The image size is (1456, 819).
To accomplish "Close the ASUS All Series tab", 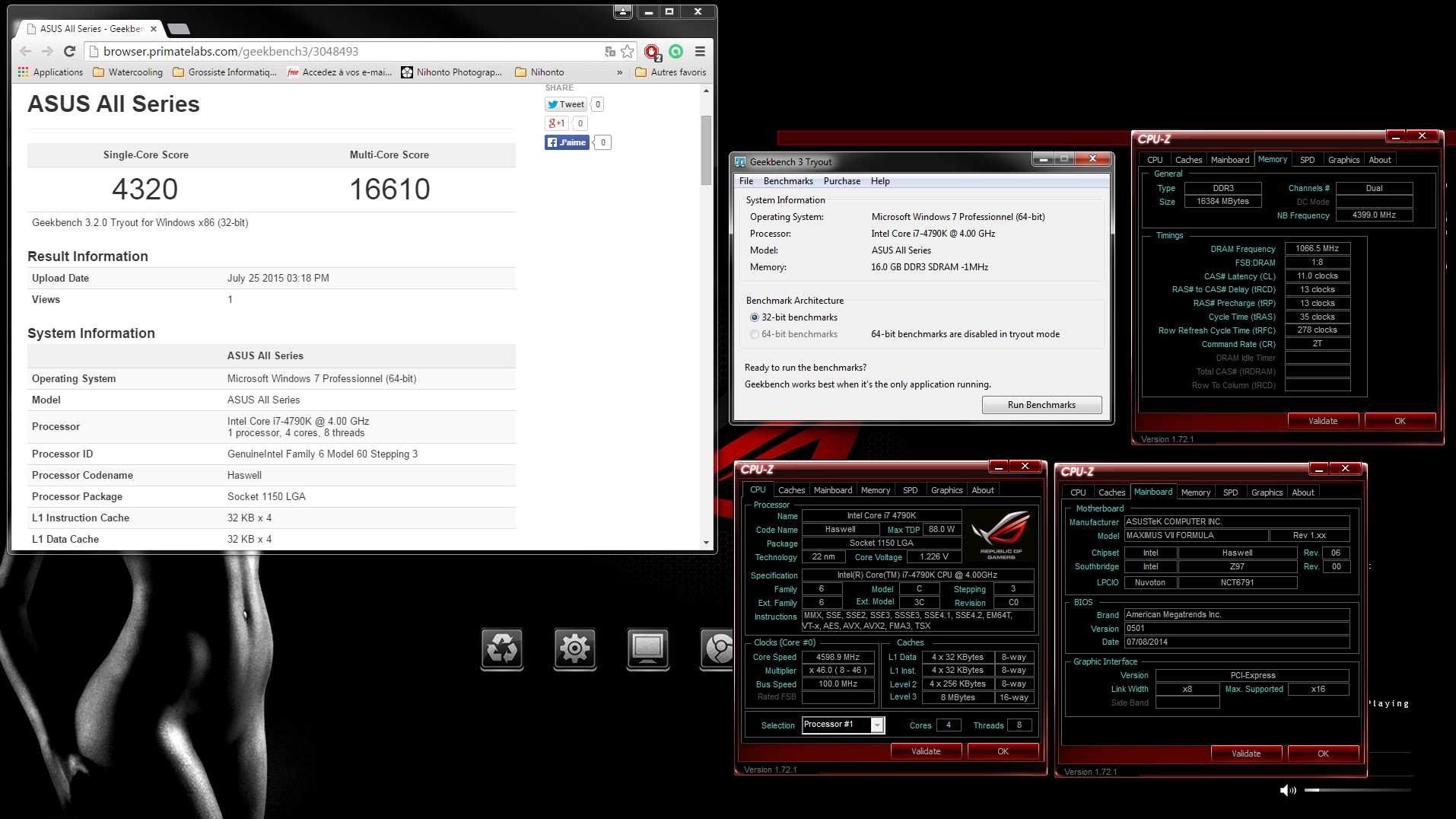I will 153,29.
